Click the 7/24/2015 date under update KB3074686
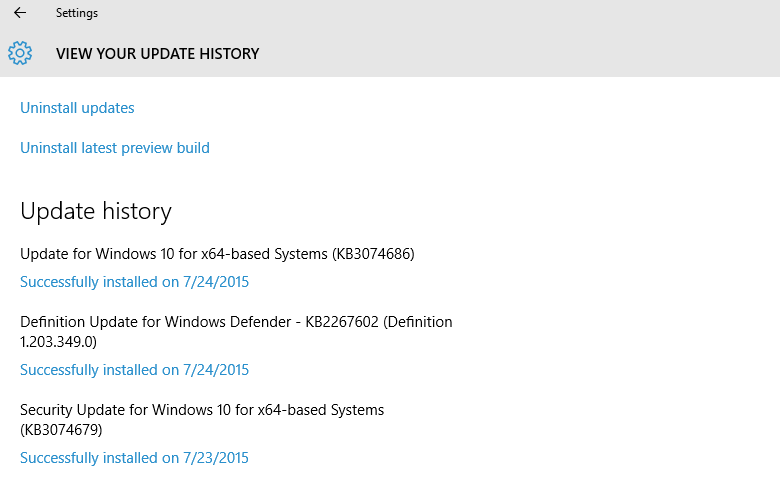The image size is (780, 479). (x=215, y=282)
